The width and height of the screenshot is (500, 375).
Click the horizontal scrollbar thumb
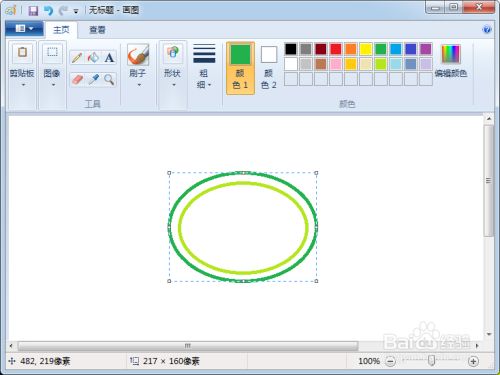(188, 346)
